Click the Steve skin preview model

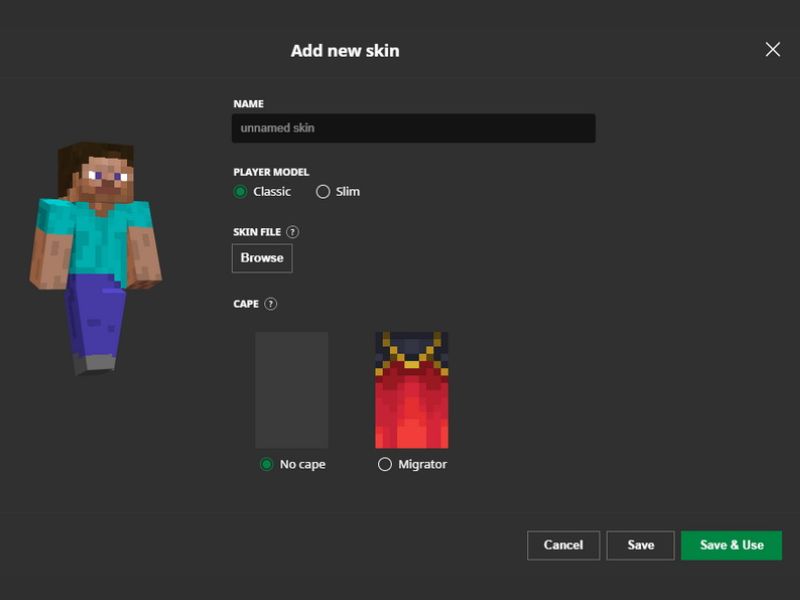[x=96, y=259]
